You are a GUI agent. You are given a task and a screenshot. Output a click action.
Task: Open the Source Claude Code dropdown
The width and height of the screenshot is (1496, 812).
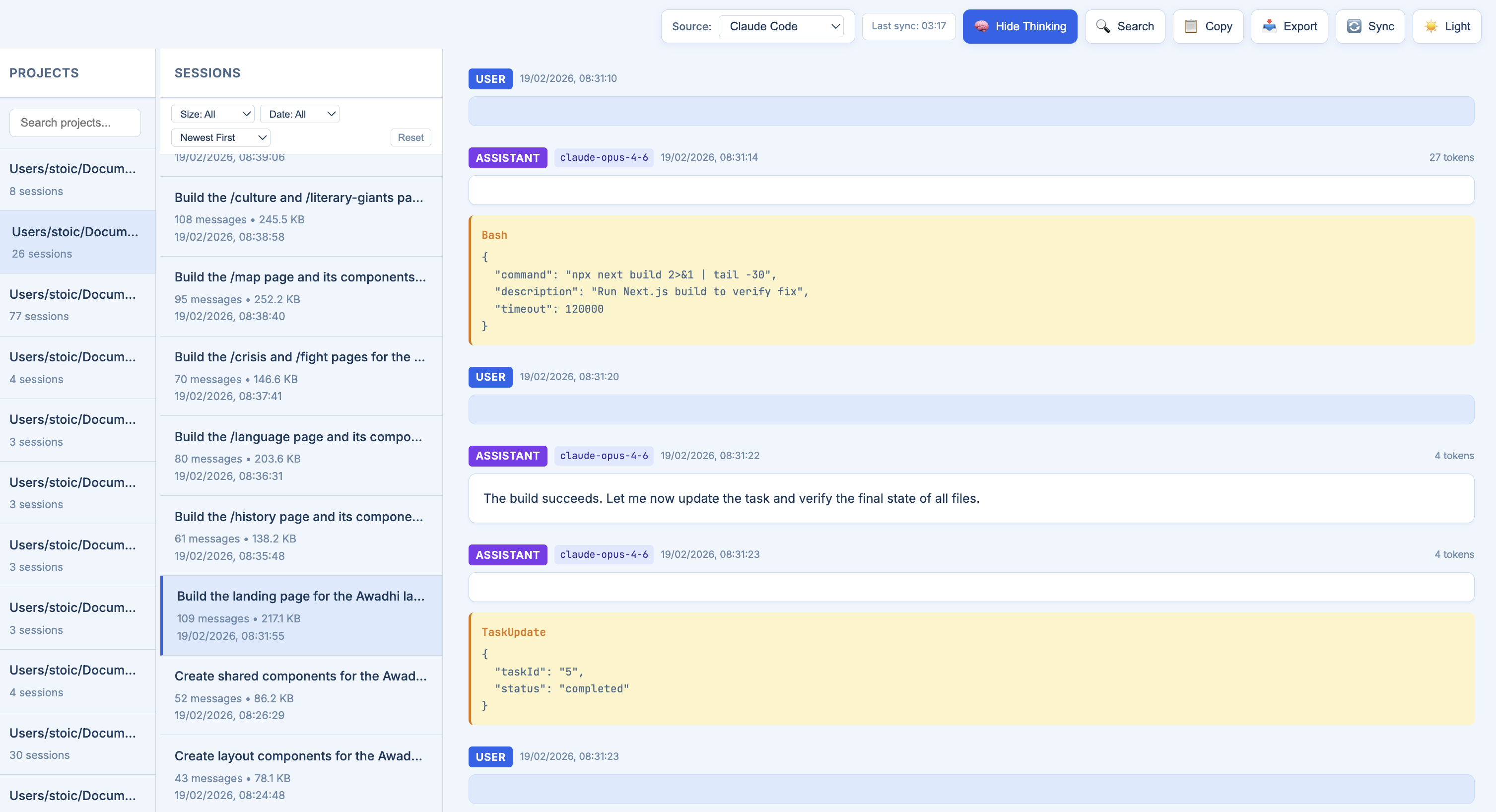pyautogui.click(x=781, y=26)
